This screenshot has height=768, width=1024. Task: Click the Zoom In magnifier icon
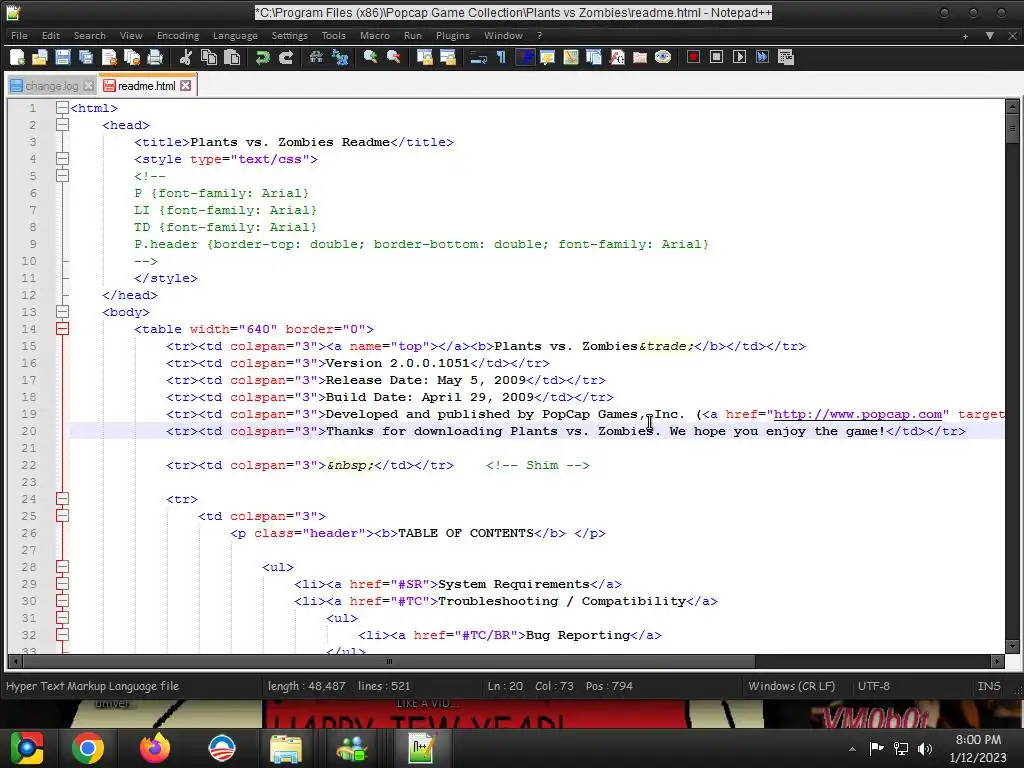tap(370, 57)
